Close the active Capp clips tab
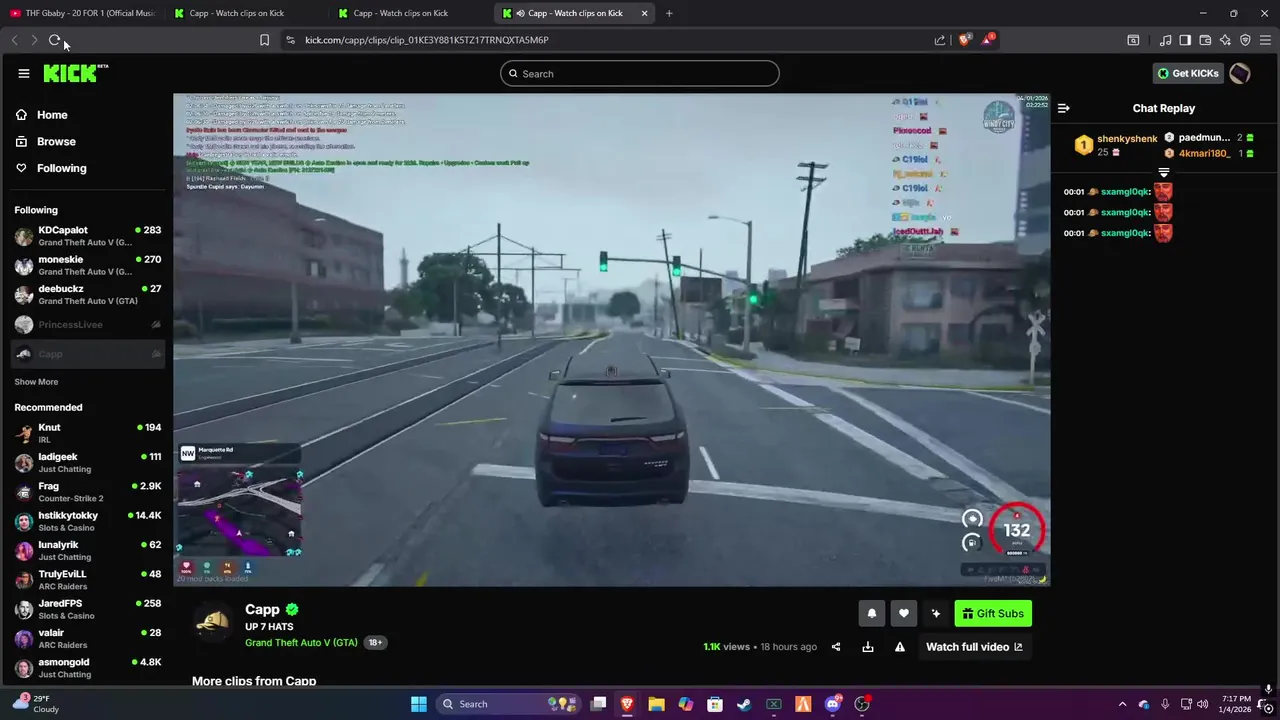 tap(644, 13)
